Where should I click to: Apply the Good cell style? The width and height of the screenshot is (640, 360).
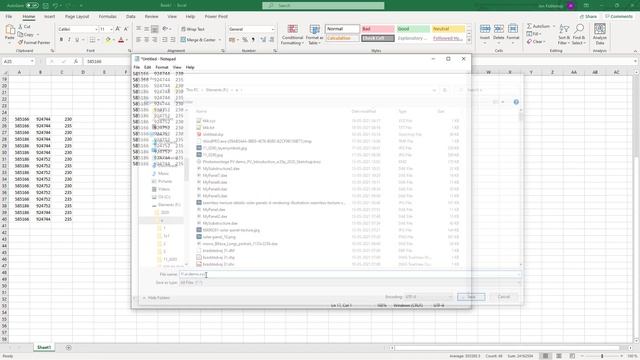pos(413,29)
